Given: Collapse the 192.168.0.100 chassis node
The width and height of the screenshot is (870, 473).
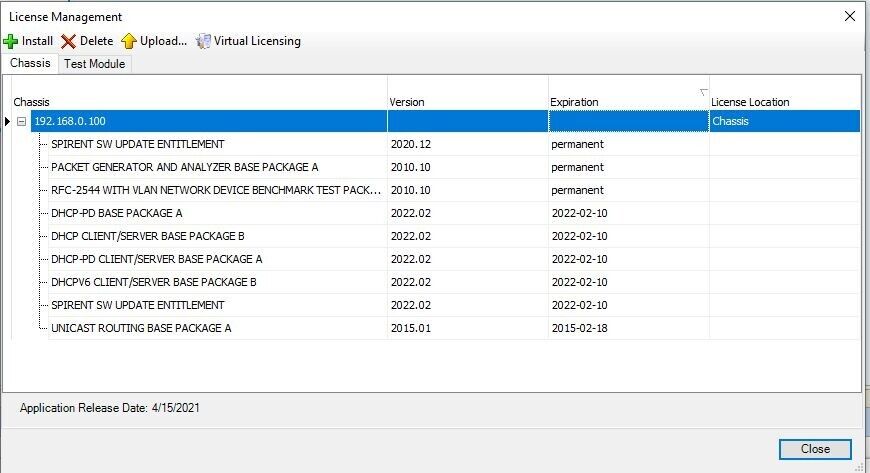Looking at the screenshot, I should click(x=21, y=121).
